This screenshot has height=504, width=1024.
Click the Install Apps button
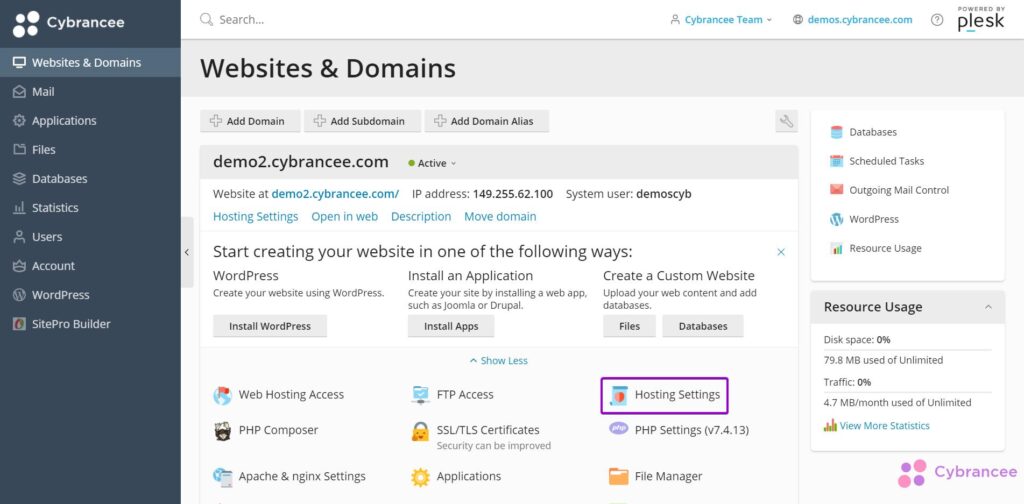(x=451, y=326)
